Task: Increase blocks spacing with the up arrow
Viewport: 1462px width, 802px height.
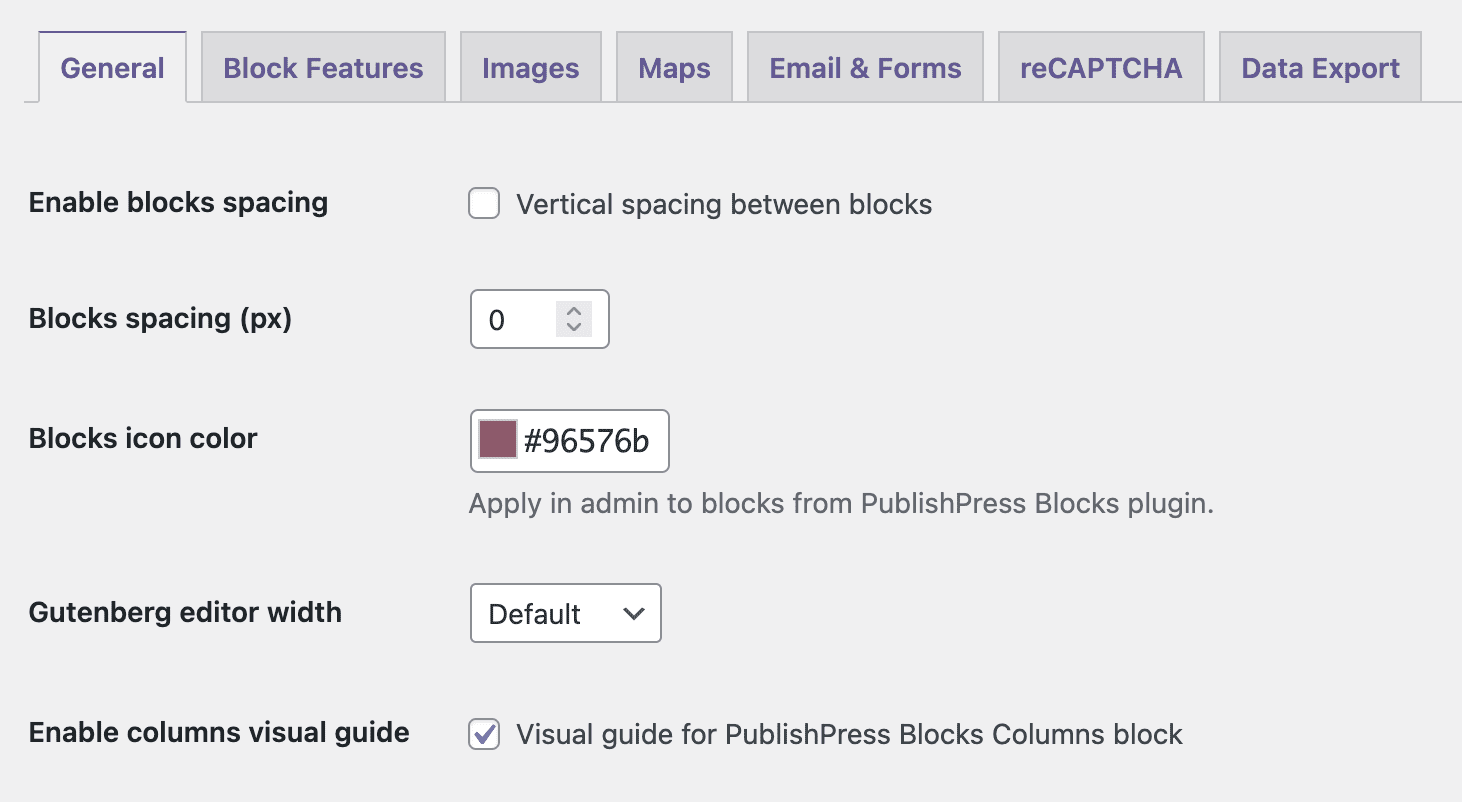Action: pos(574,311)
